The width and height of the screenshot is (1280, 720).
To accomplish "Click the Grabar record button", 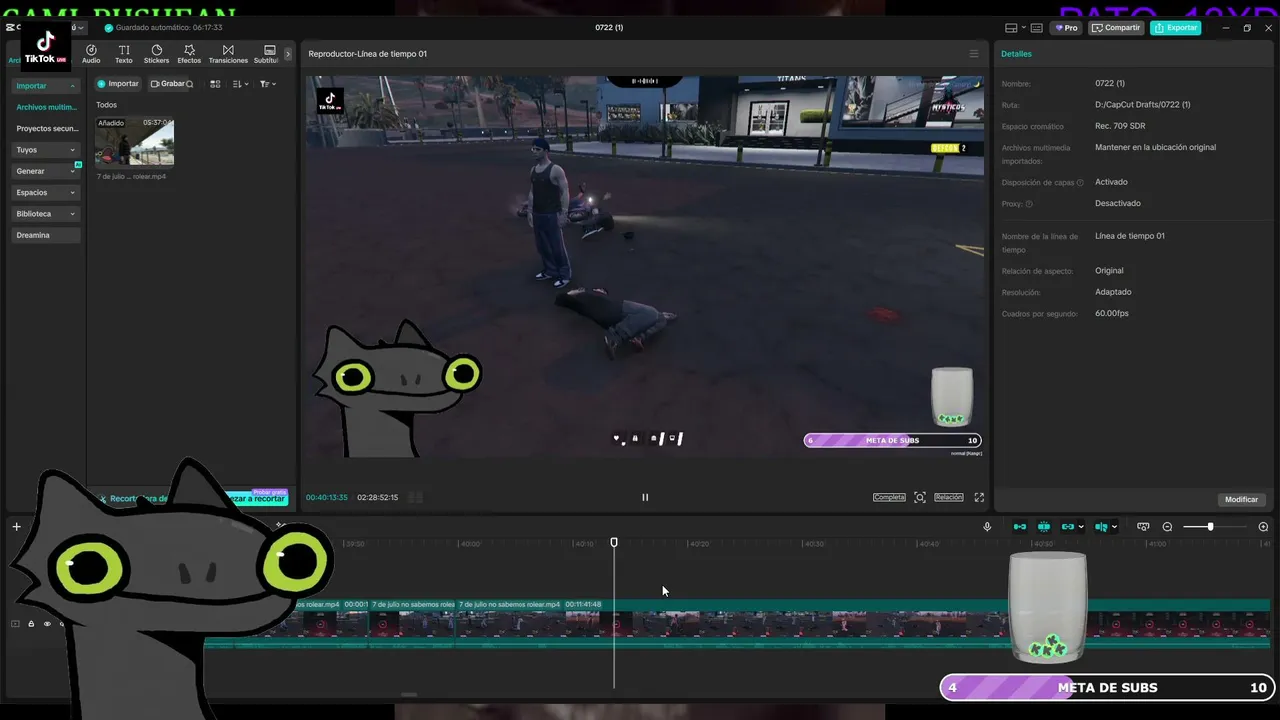I will click(x=167, y=84).
